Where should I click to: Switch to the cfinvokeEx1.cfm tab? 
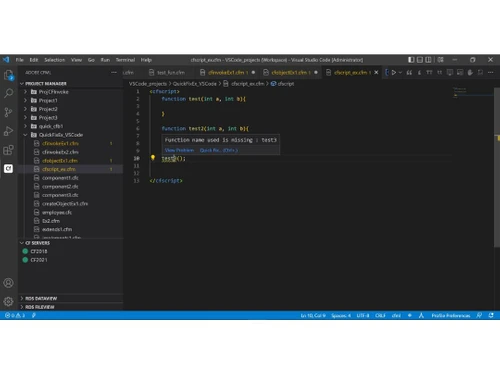pos(227,72)
